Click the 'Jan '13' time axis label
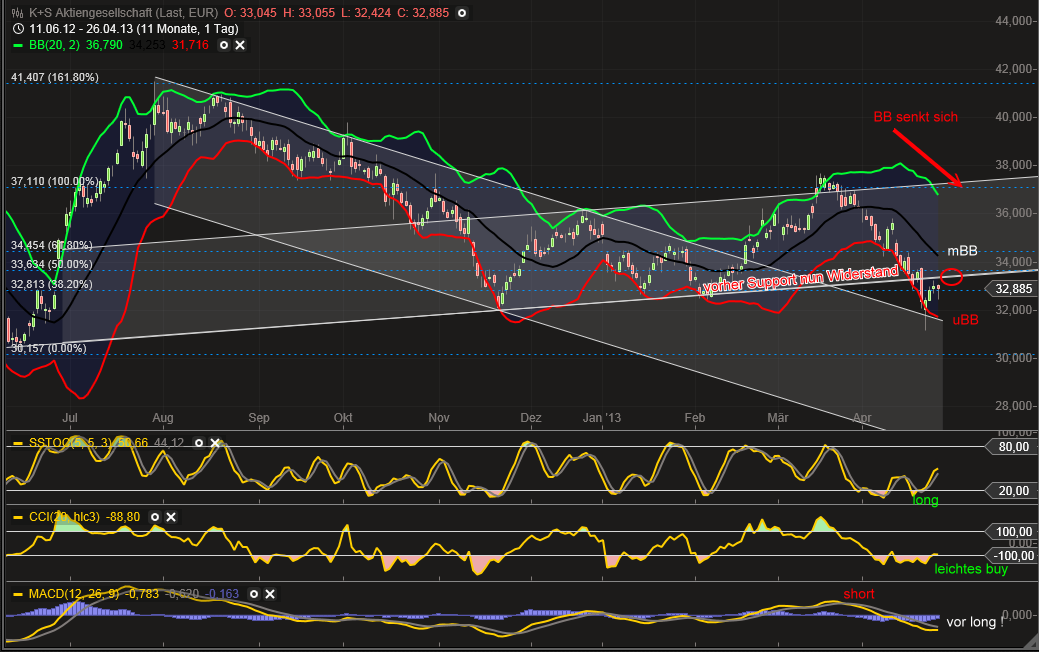 [x=602, y=417]
